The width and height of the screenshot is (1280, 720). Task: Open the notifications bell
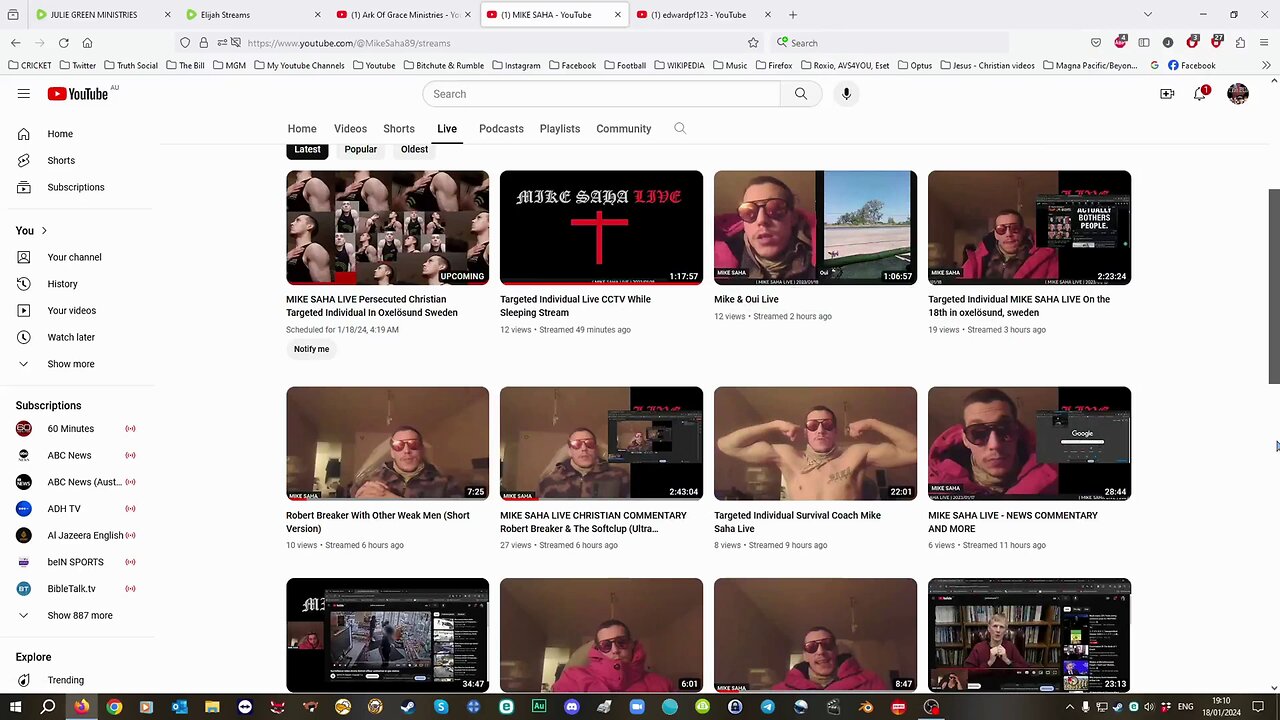(1200, 94)
